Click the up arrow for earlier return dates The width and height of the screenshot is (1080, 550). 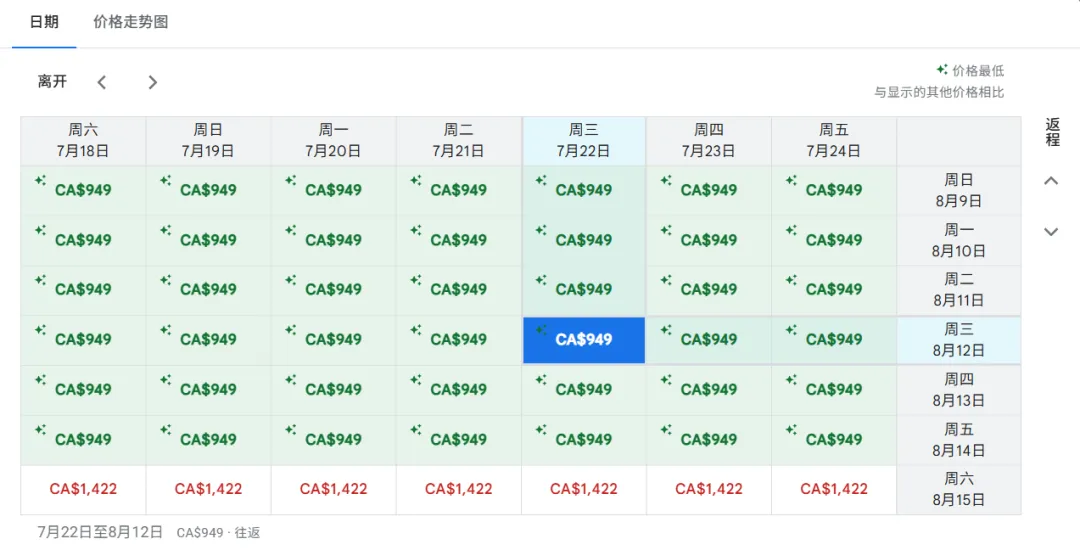pos(1051,181)
